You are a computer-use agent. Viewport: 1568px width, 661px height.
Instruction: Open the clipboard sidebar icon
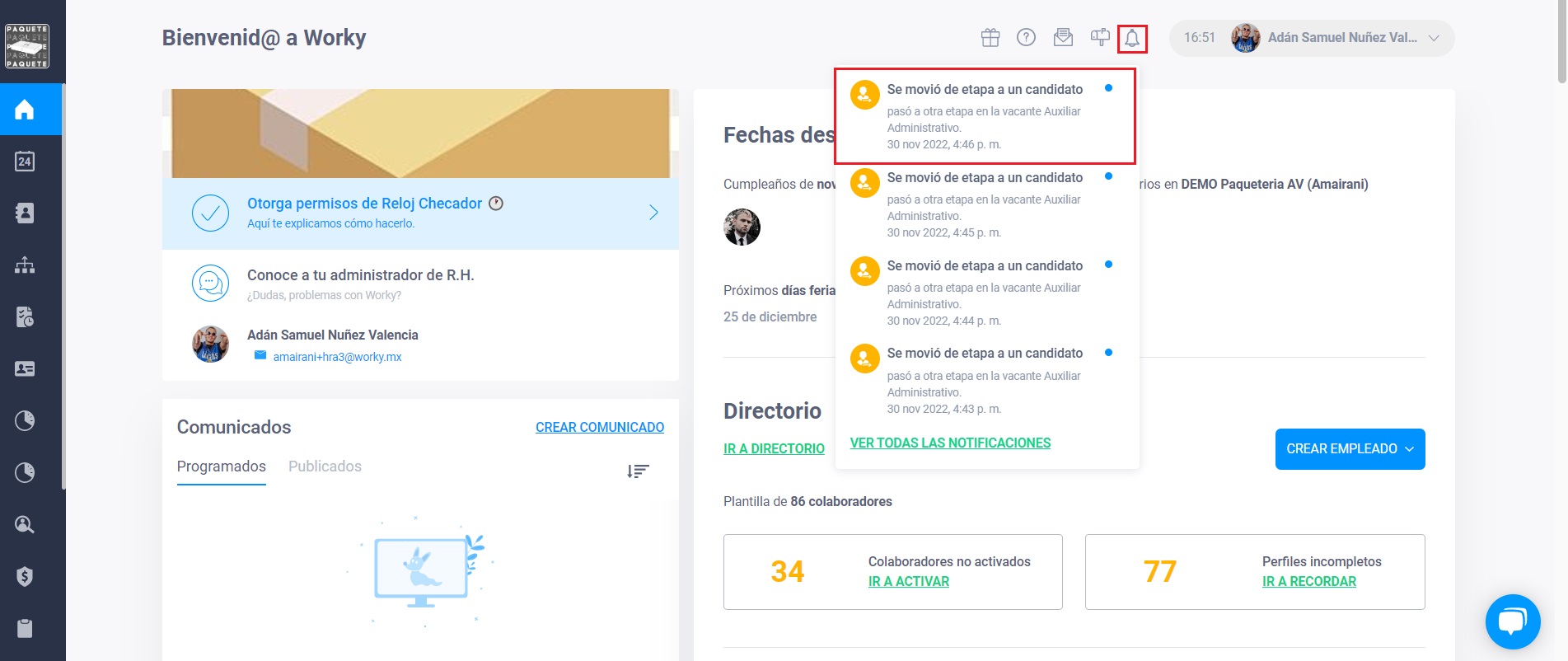click(25, 628)
